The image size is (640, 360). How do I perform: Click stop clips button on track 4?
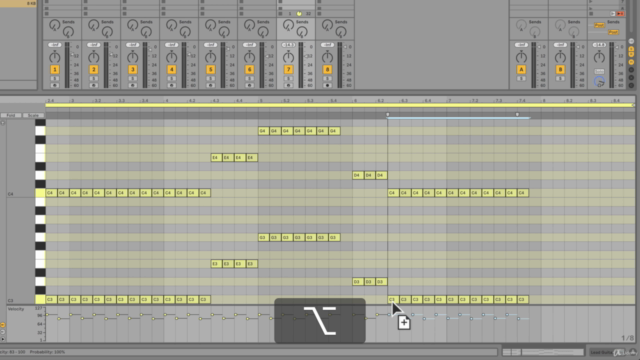pos(163,13)
